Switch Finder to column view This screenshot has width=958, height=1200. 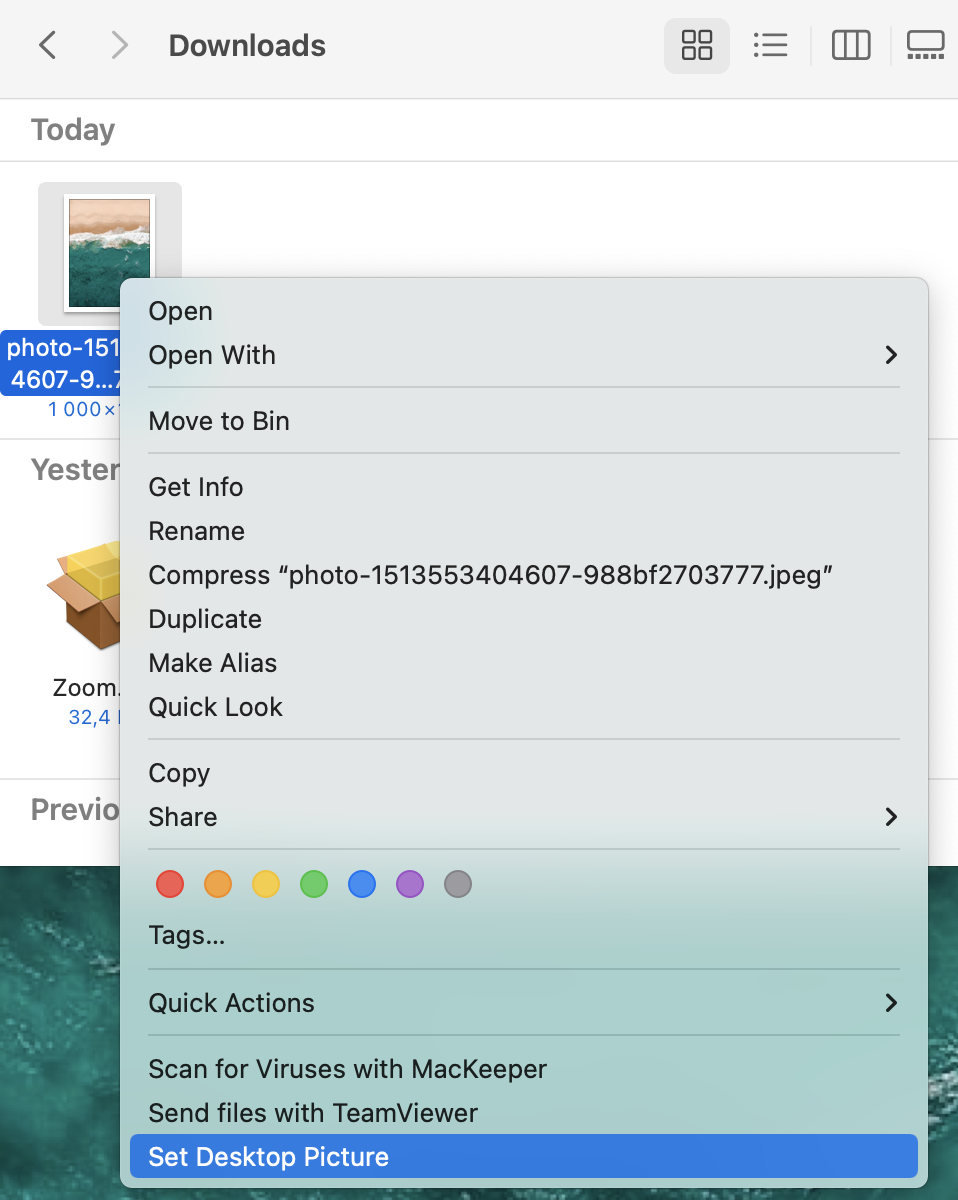coord(851,45)
